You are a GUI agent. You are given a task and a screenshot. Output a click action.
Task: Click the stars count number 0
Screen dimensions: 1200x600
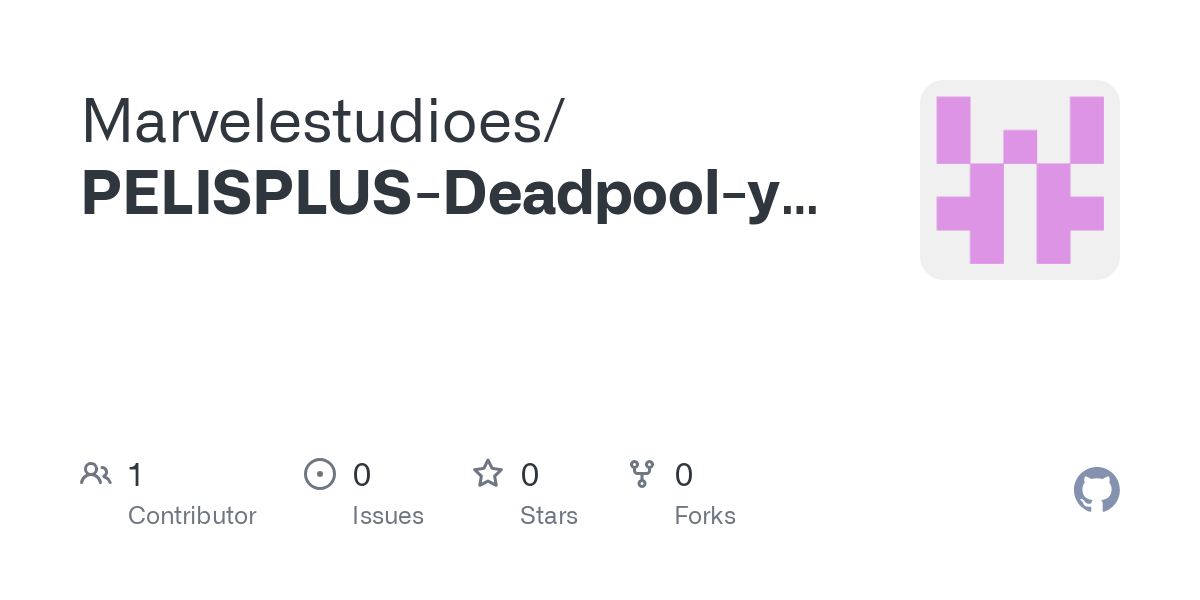[530, 475]
